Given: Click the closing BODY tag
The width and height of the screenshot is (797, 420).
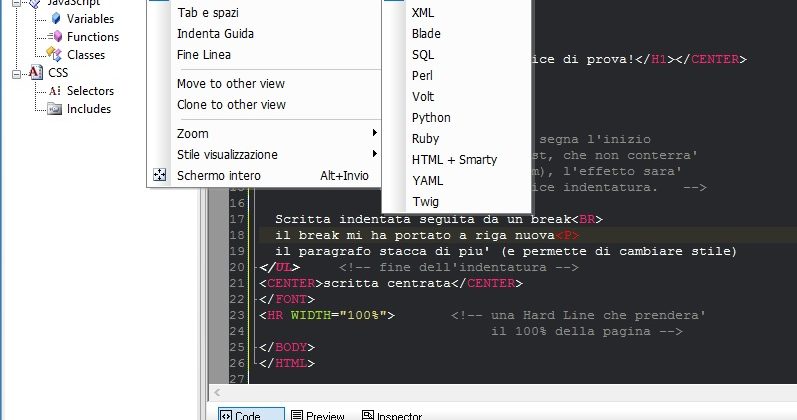Looking at the screenshot, I should (287, 347).
